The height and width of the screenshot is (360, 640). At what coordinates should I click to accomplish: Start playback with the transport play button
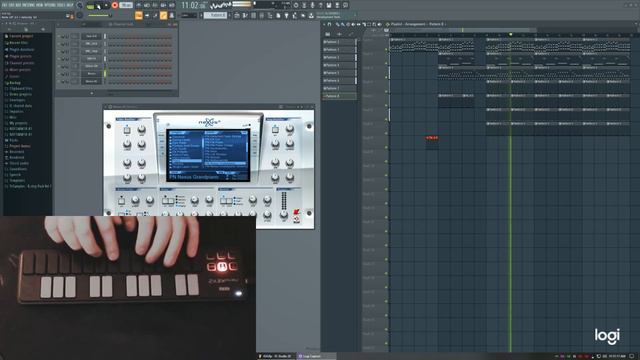98,6
